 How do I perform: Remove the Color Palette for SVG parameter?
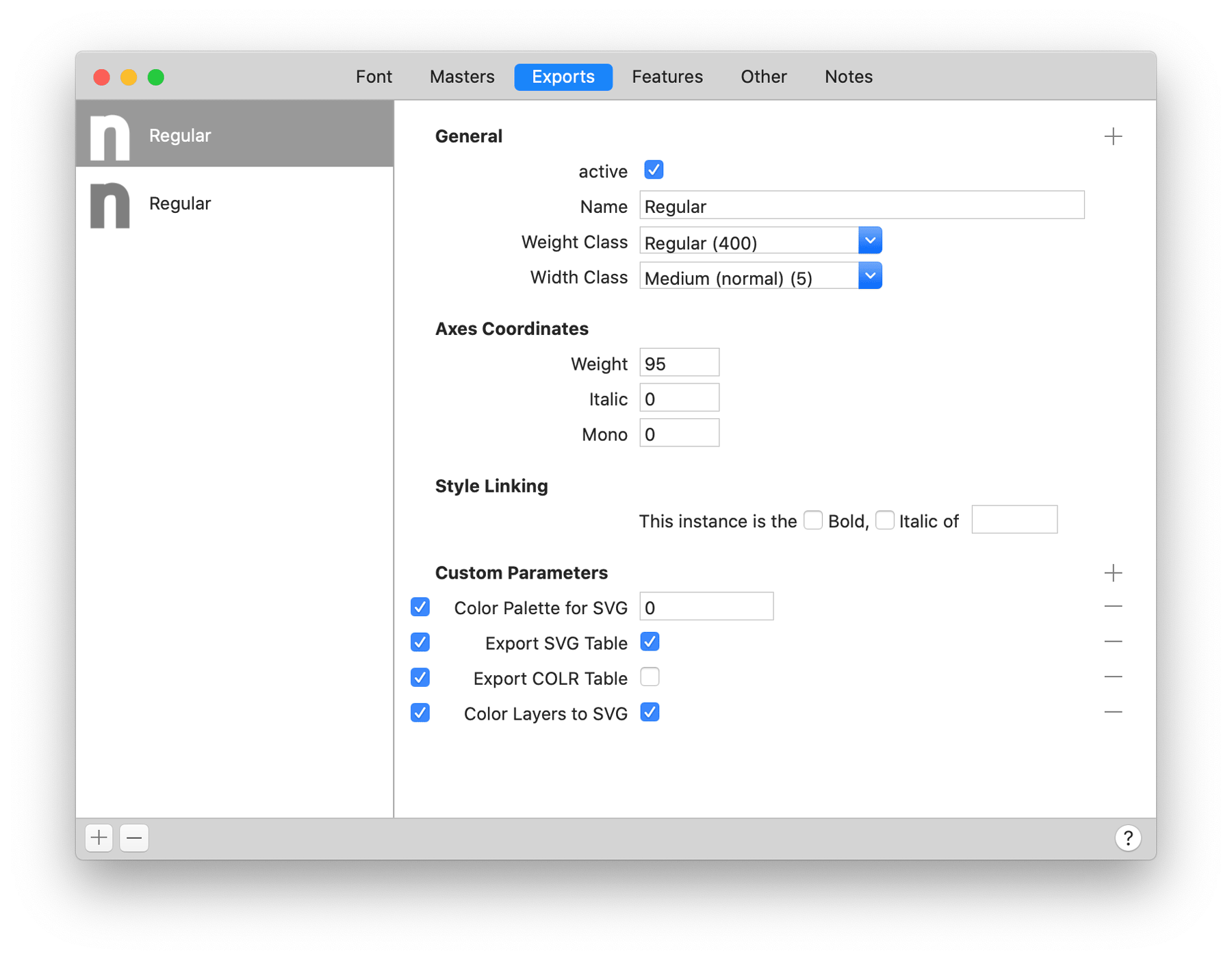(x=1113, y=607)
